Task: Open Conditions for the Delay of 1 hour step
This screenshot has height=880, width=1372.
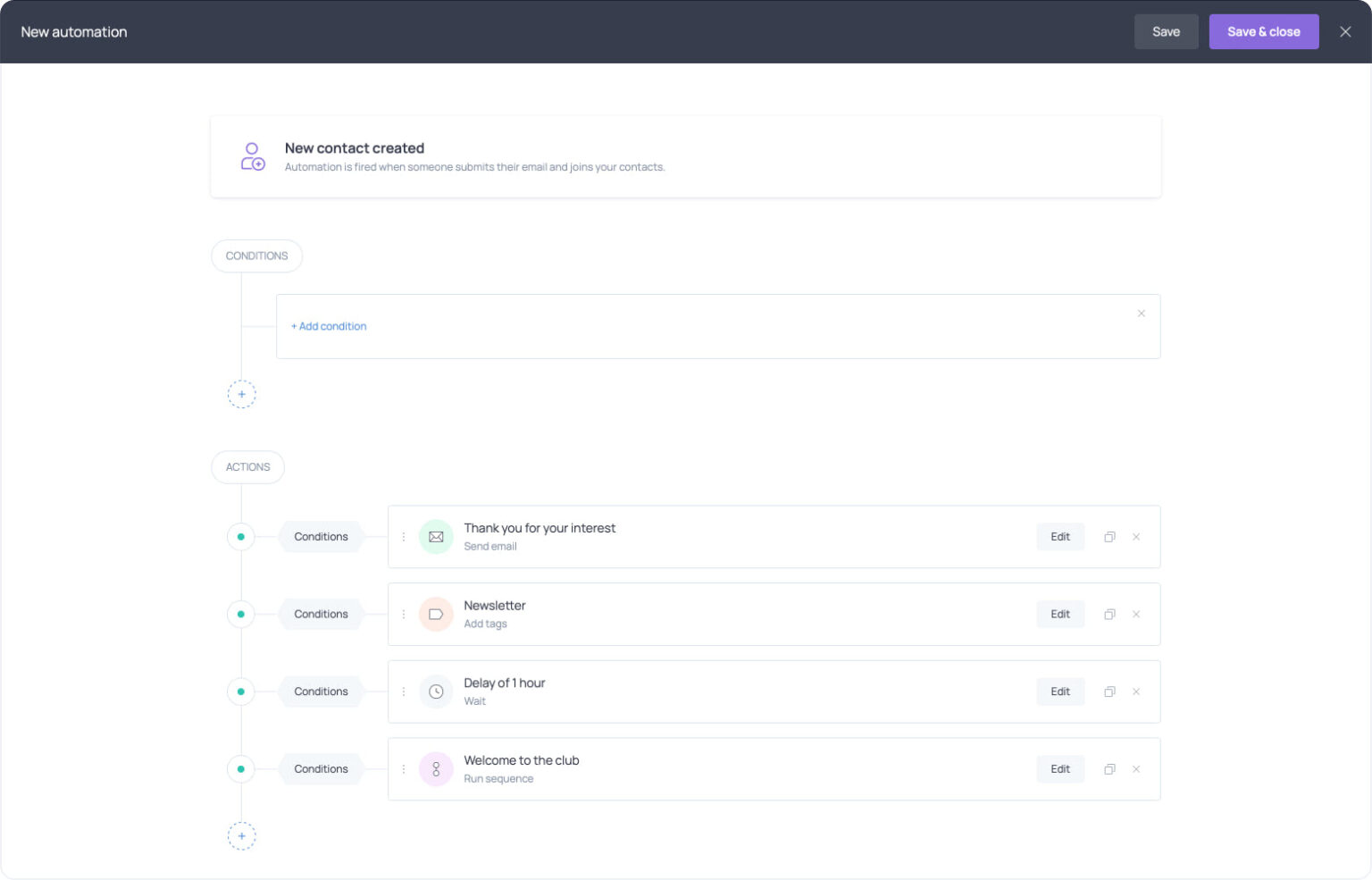Action: [320, 691]
